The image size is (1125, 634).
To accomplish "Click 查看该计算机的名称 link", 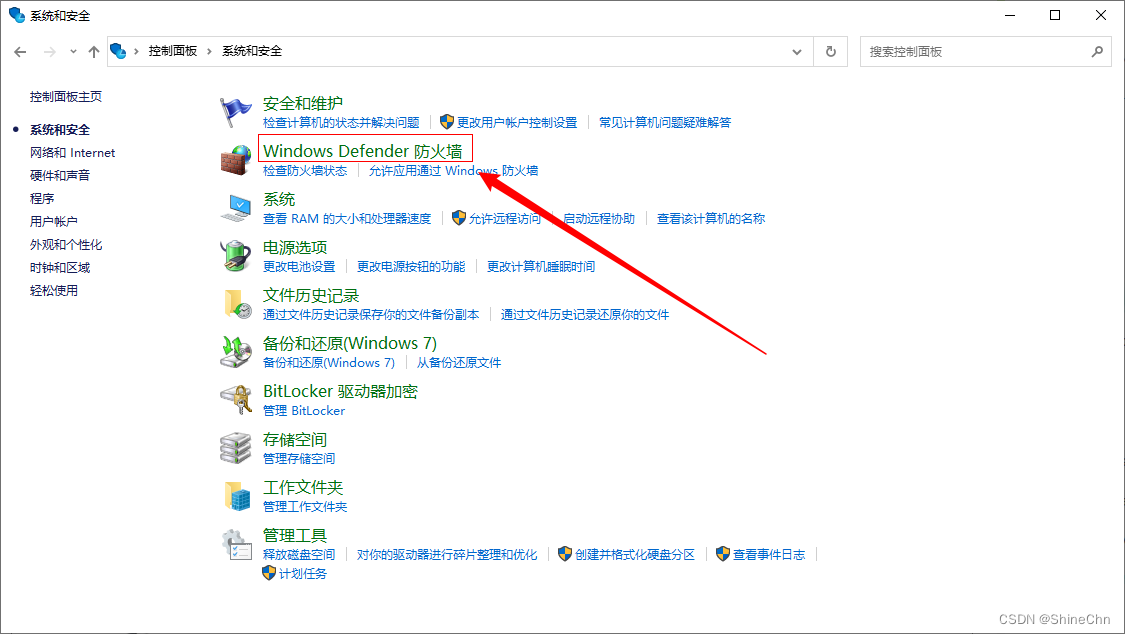I will tap(711, 219).
